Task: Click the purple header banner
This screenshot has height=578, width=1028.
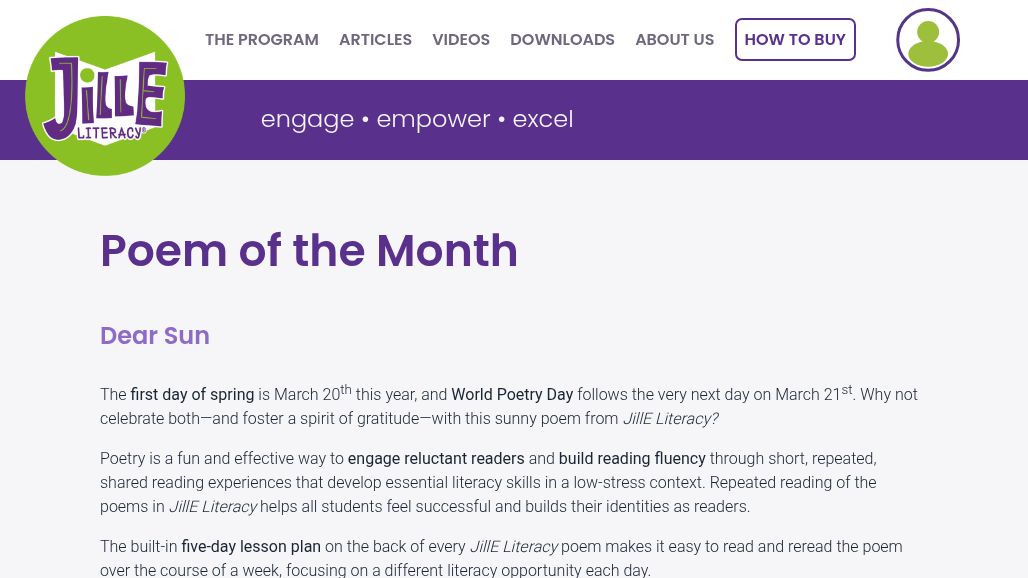Action: (x=800, y=120)
